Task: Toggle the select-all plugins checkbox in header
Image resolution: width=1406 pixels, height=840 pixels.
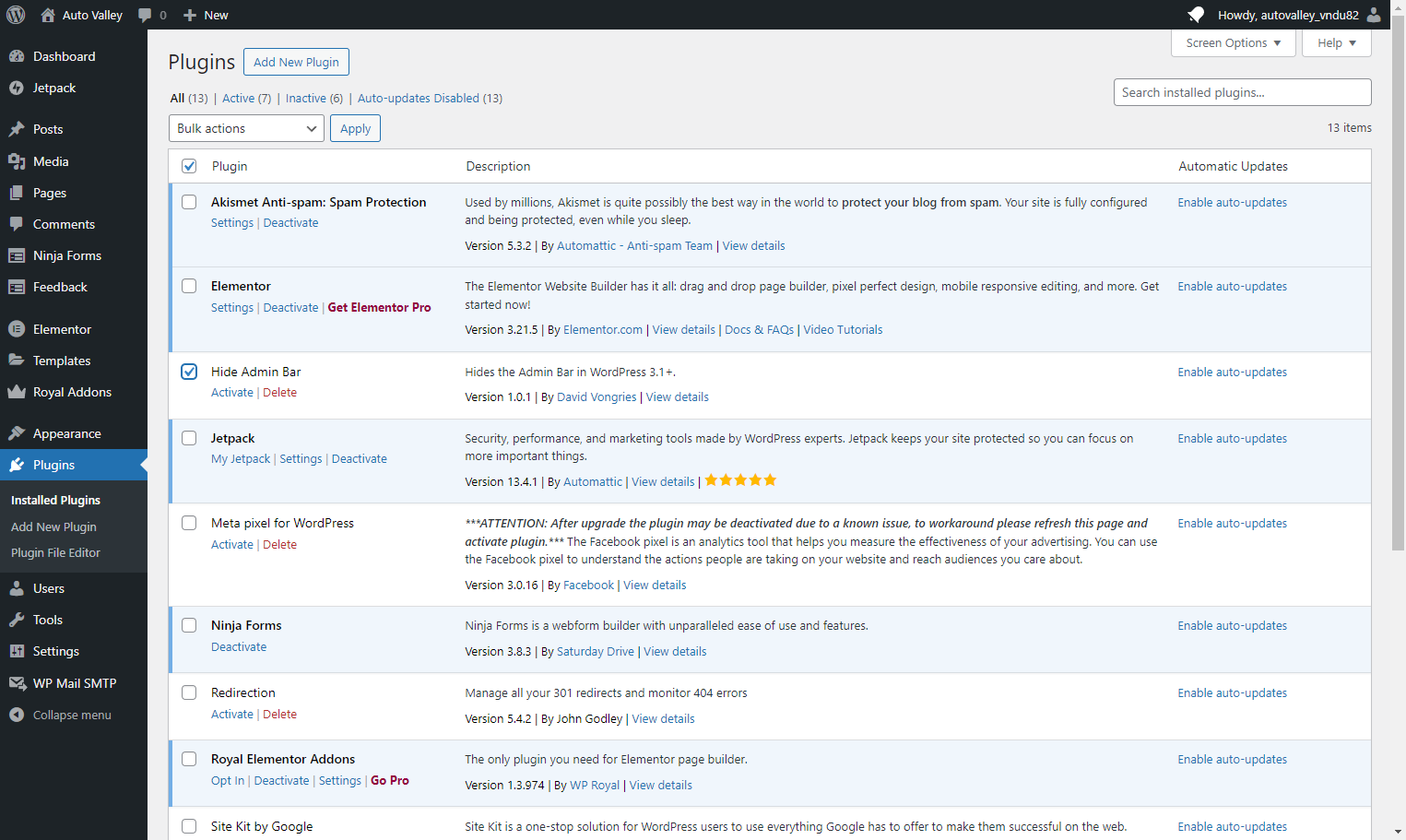Action: pos(189,166)
